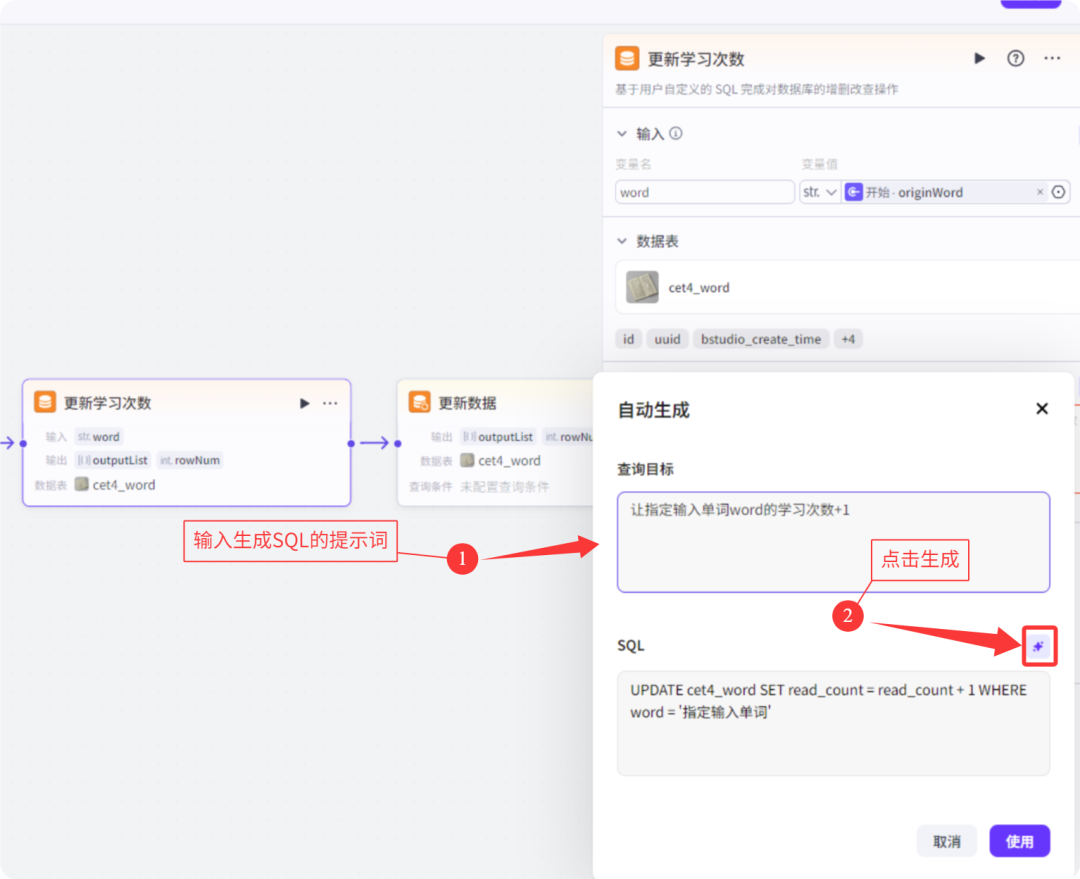Screen dimensions: 1080x879
Task: Click the sparkle icon to generate SQL
Action: coord(1039,646)
